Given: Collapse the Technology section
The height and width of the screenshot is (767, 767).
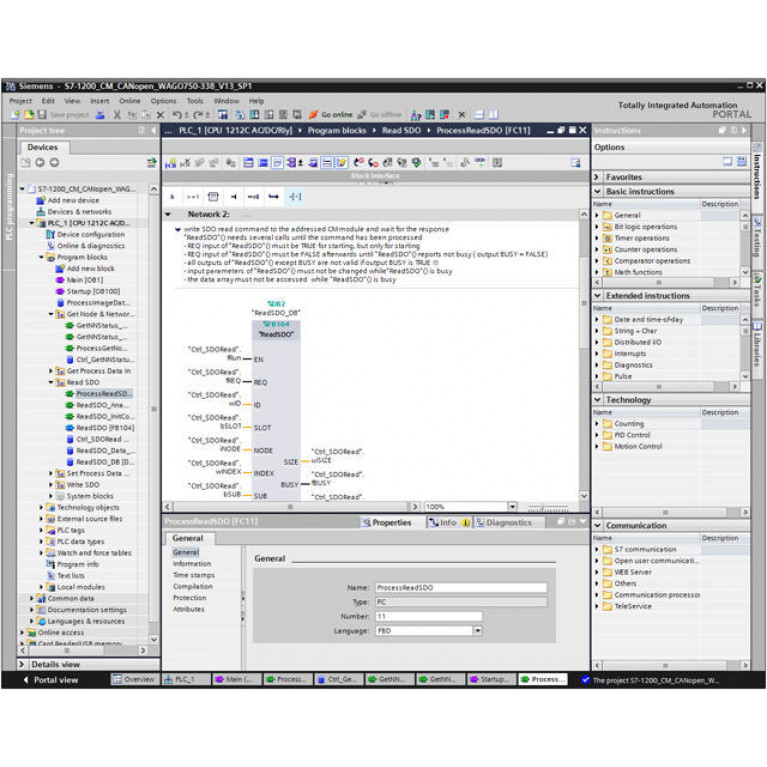Looking at the screenshot, I should 597,400.
